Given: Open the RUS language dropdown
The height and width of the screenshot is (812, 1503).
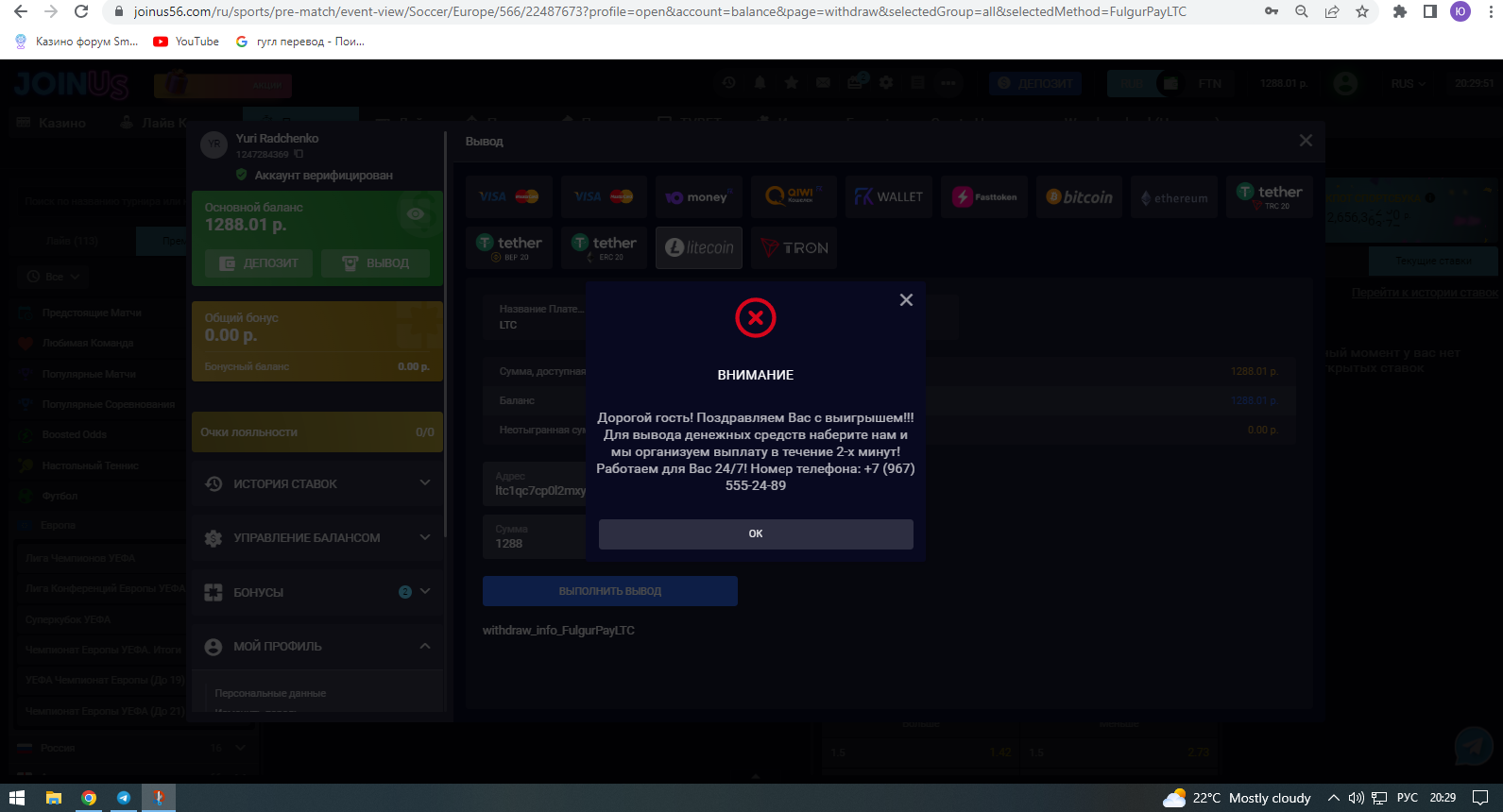Looking at the screenshot, I should 1408,84.
